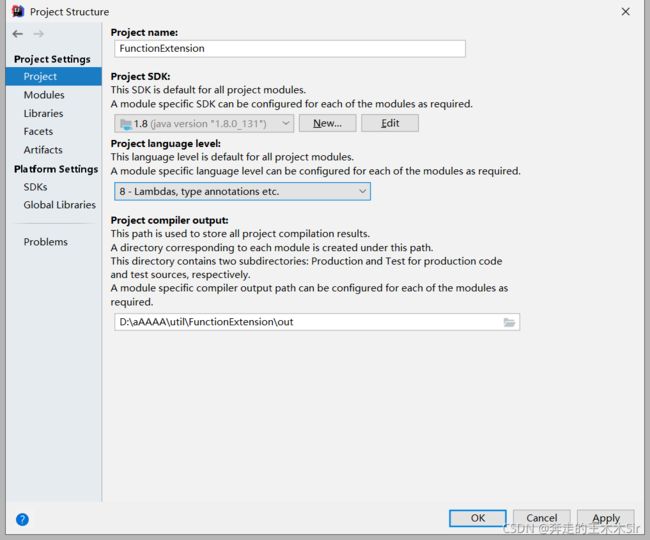Click the Edit SDK button
Viewport: 650px width, 540px height.
click(390, 123)
